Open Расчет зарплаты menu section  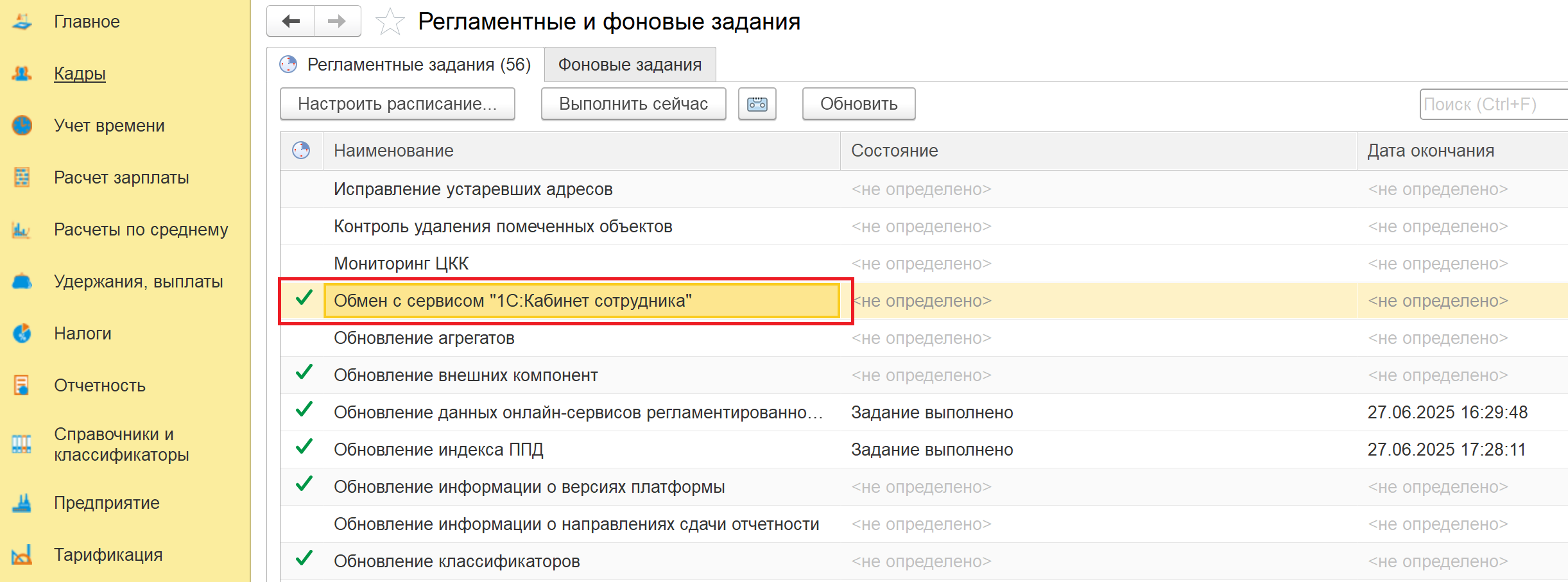click(121, 178)
